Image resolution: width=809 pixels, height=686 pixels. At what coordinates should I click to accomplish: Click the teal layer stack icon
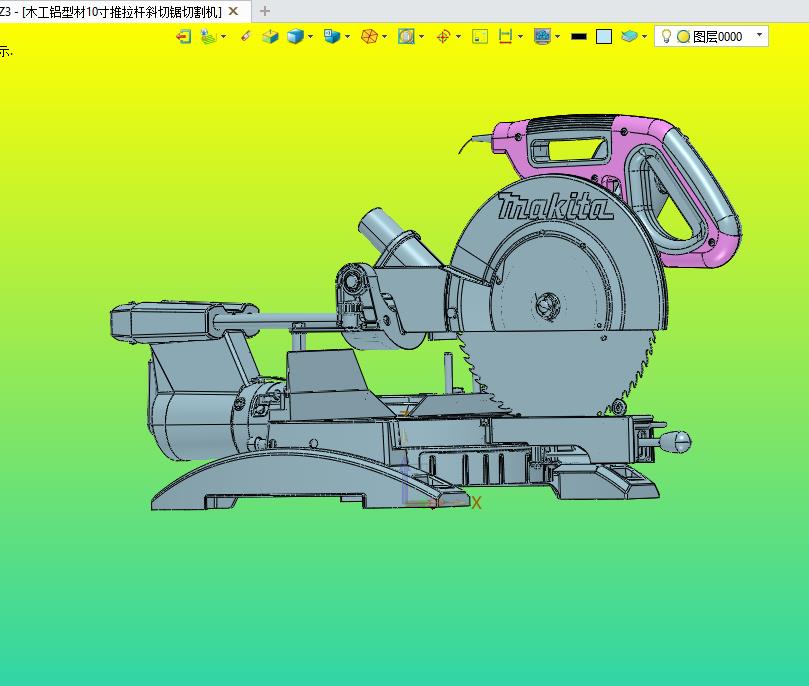(629, 36)
